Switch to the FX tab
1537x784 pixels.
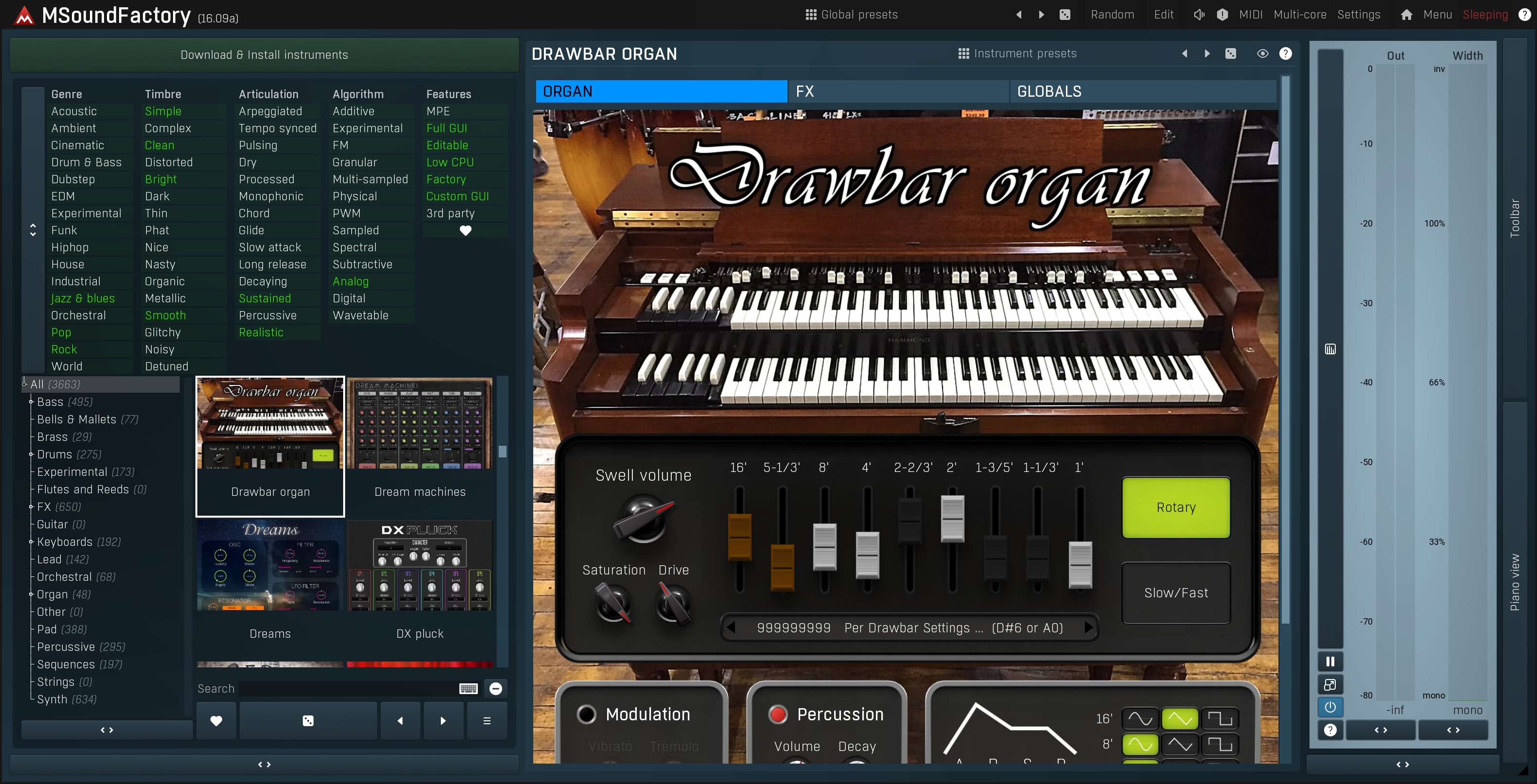click(x=898, y=91)
